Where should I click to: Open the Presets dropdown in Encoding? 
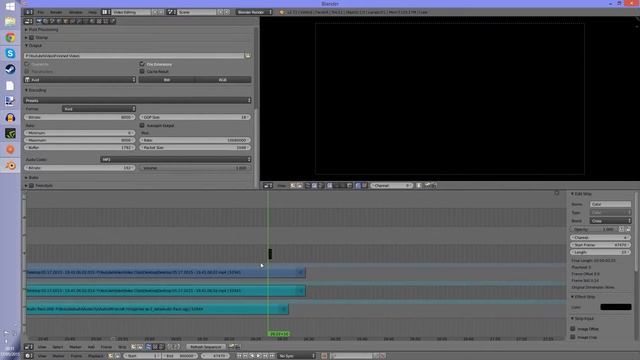click(138, 100)
